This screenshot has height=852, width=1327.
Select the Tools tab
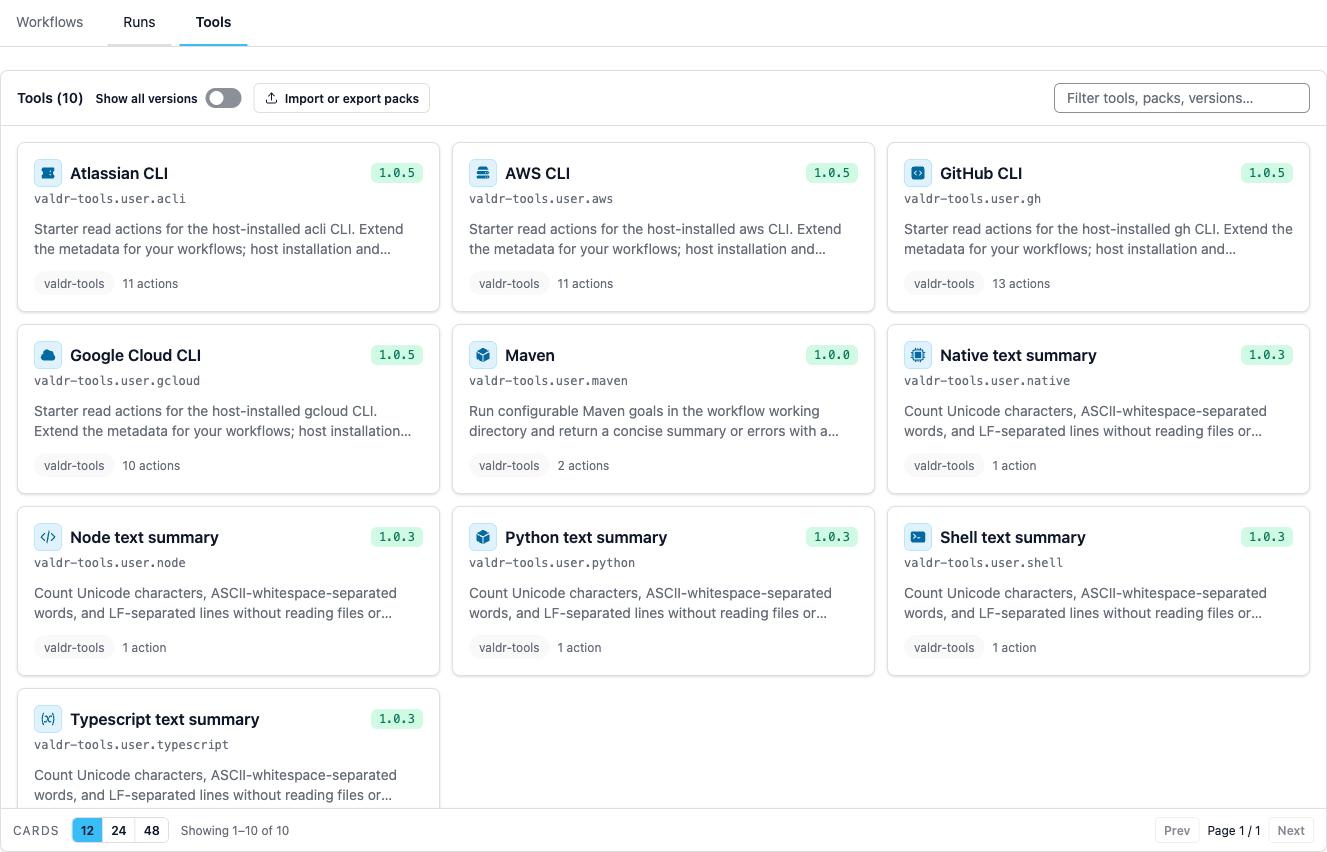(x=214, y=22)
